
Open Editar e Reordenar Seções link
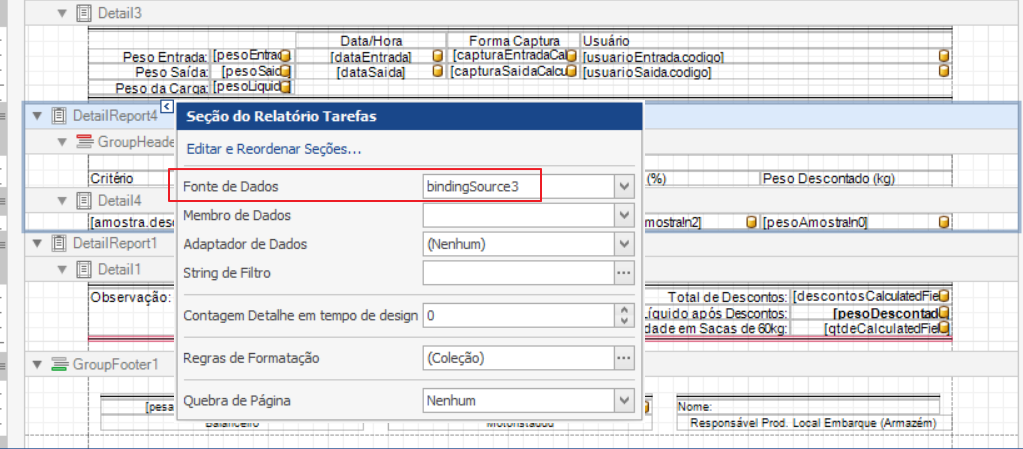[274, 149]
